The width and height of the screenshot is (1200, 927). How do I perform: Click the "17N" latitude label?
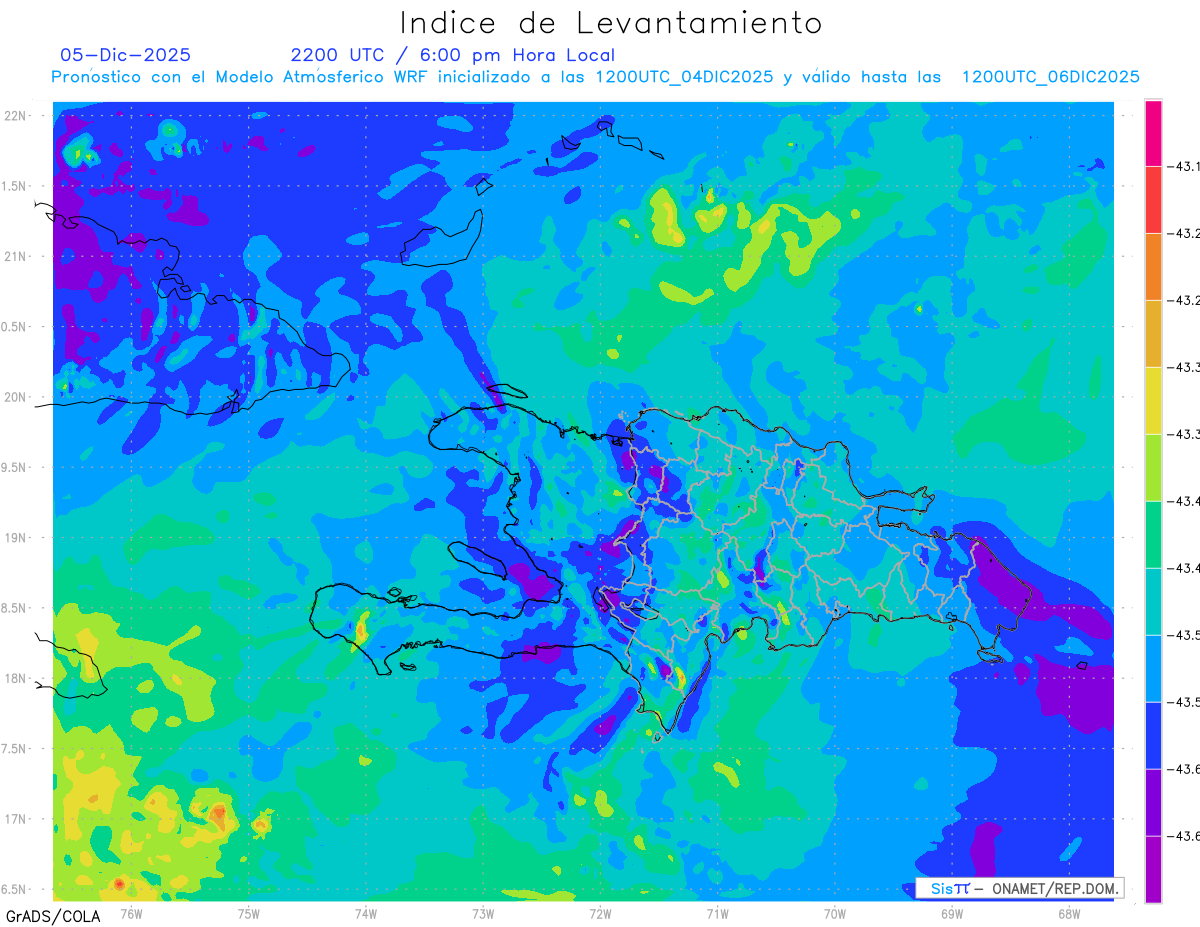[16, 819]
